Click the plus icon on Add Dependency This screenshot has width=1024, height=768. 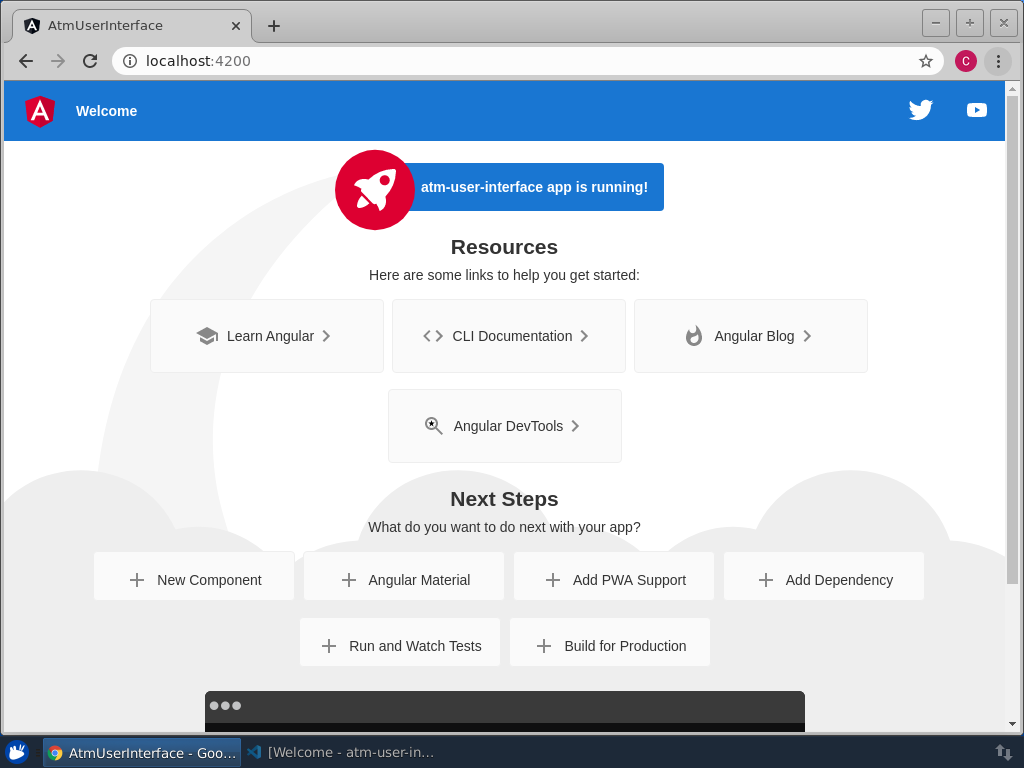765,580
